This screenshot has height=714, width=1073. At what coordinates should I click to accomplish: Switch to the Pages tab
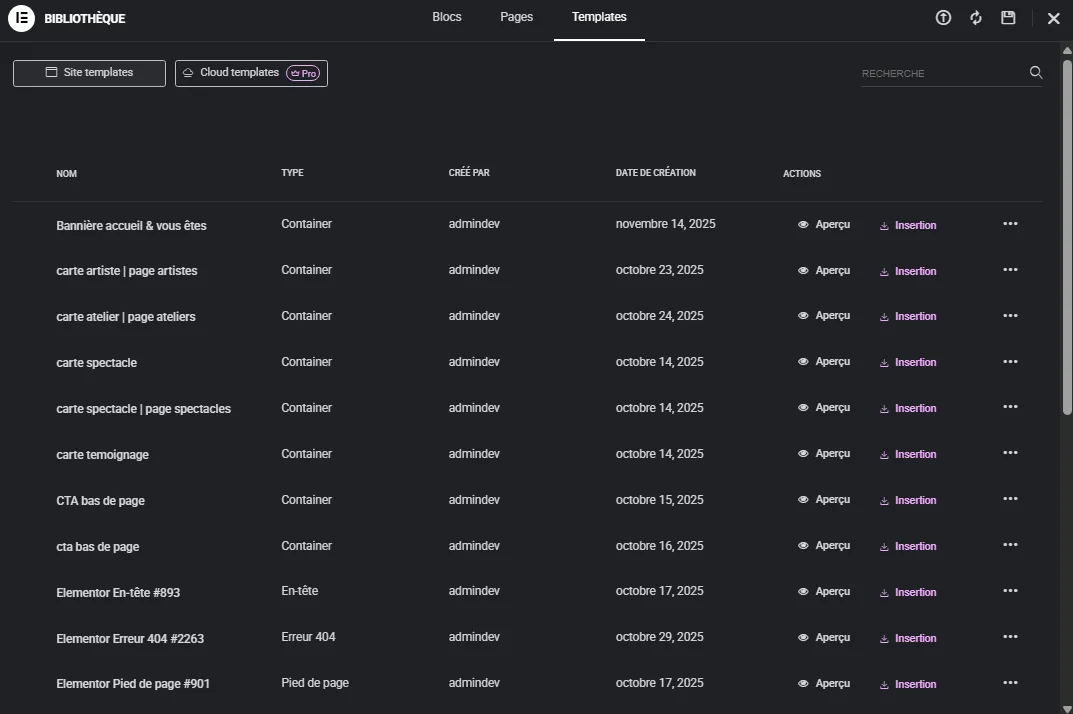tap(516, 16)
